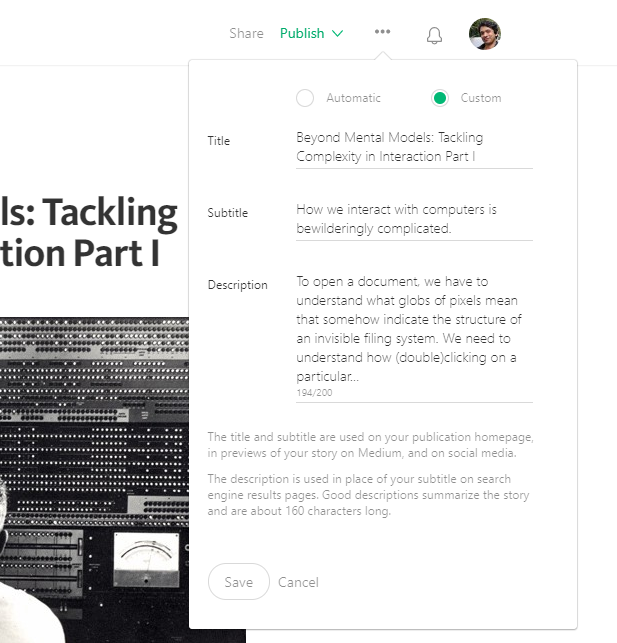
Task: Edit the Subtitle text field
Action: [414, 219]
